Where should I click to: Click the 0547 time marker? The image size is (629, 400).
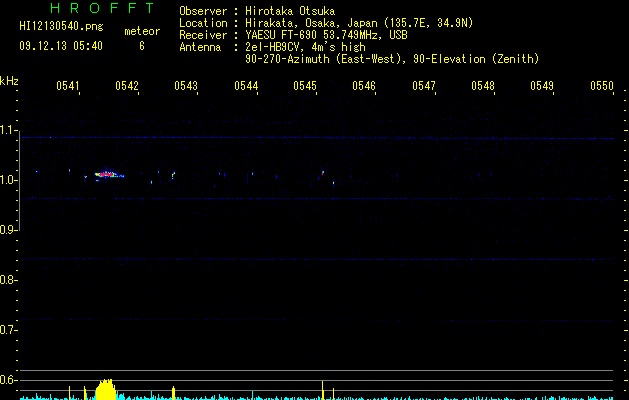click(424, 86)
